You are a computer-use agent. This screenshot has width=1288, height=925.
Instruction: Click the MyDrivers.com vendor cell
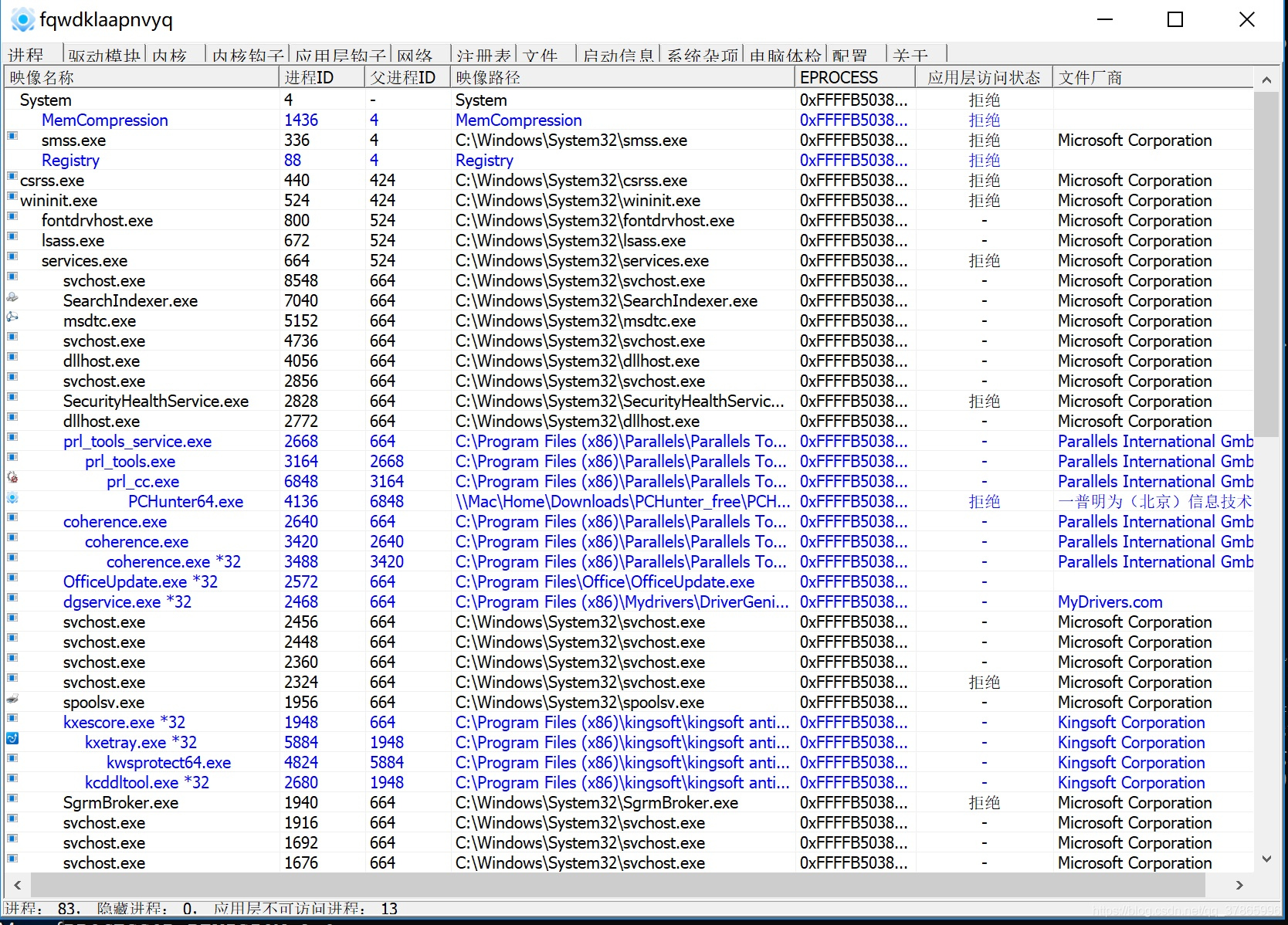click(x=1110, y=602)
